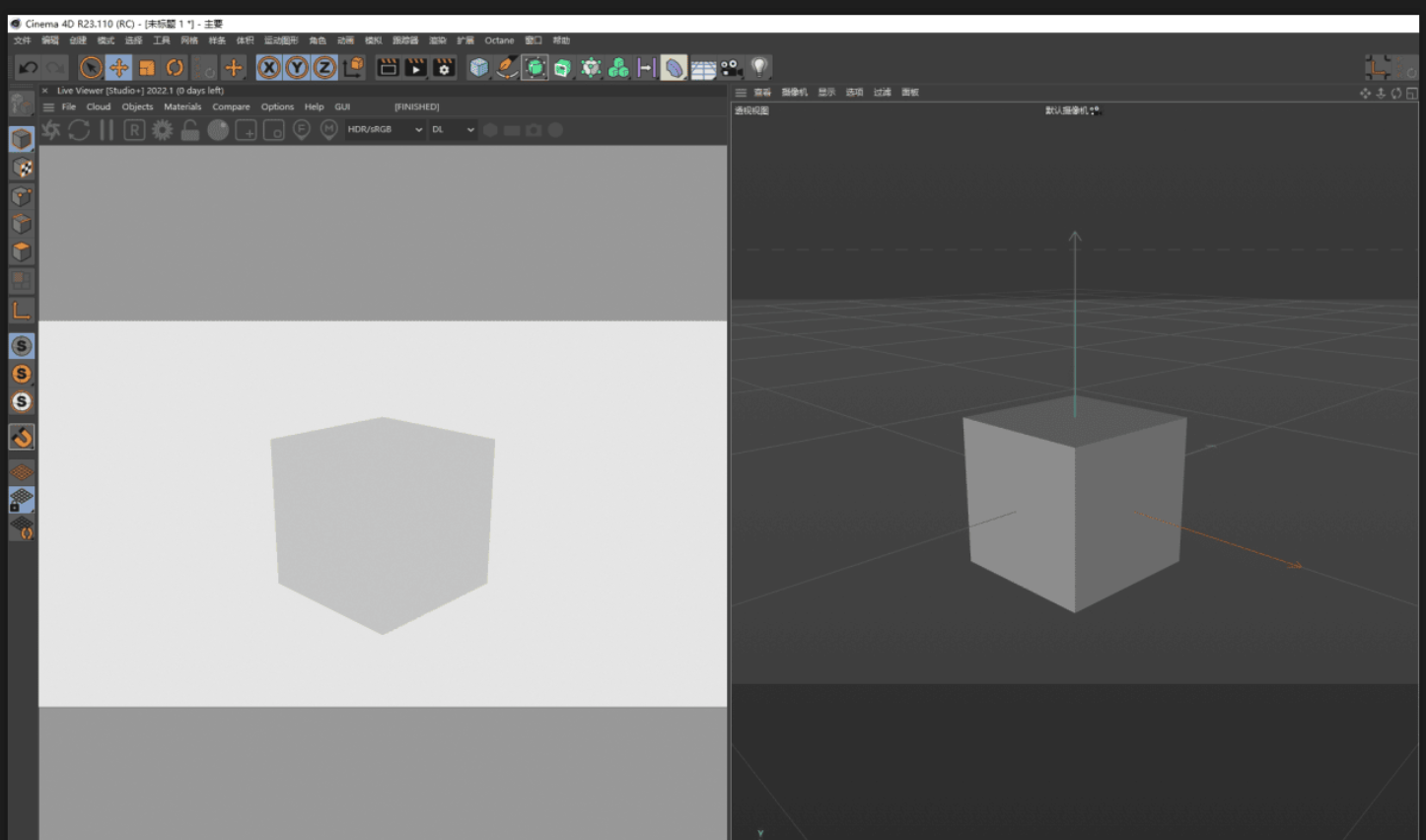The width and height of the screenshot is (1426, 840).
Task: Send scene with Octane logo button
Action: (x=51, y=130)
